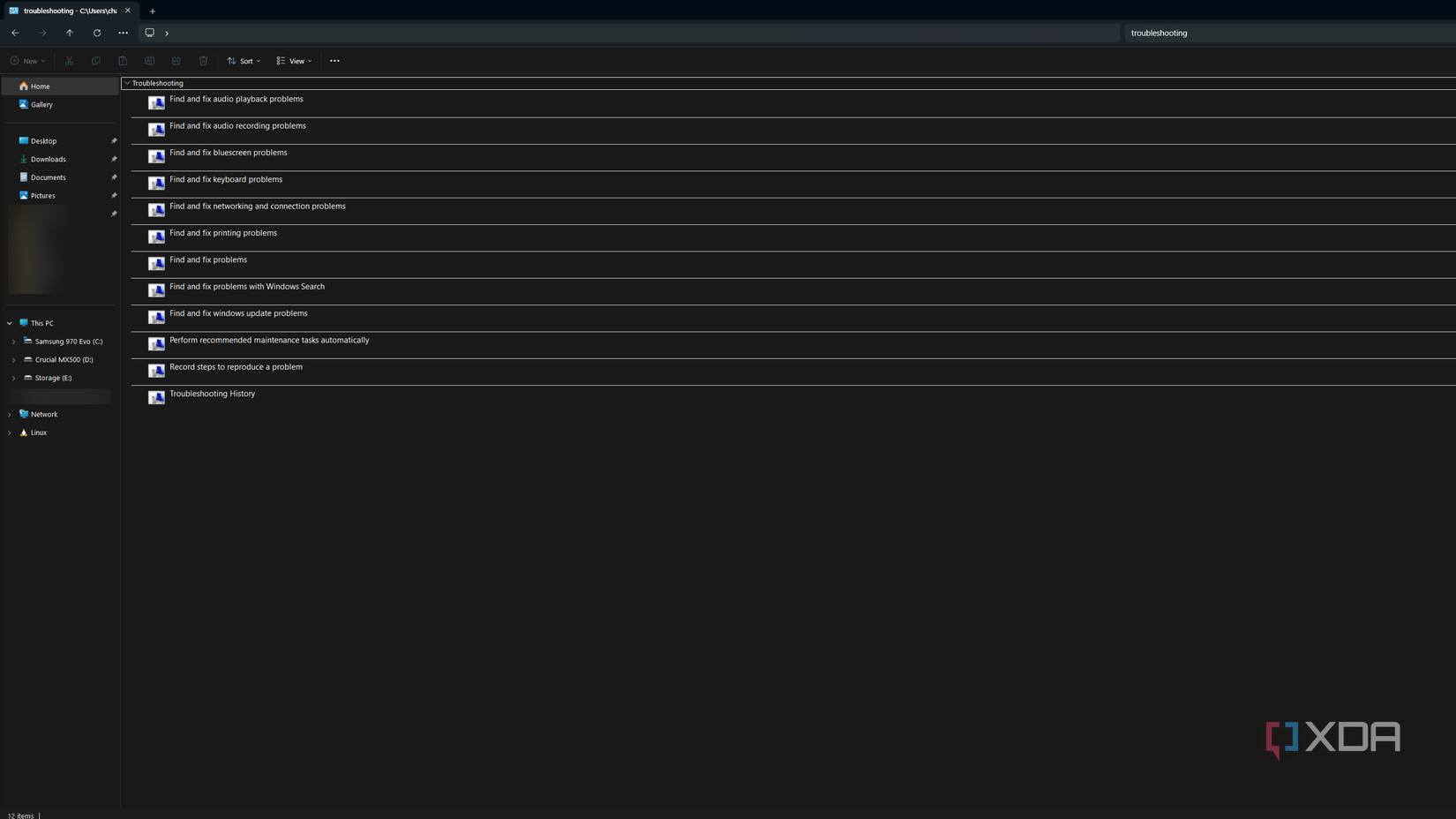Viewport: 1456px width, 819px height.
Task: Open the See more toolbar menu
Action: click(x=334, y=61)
